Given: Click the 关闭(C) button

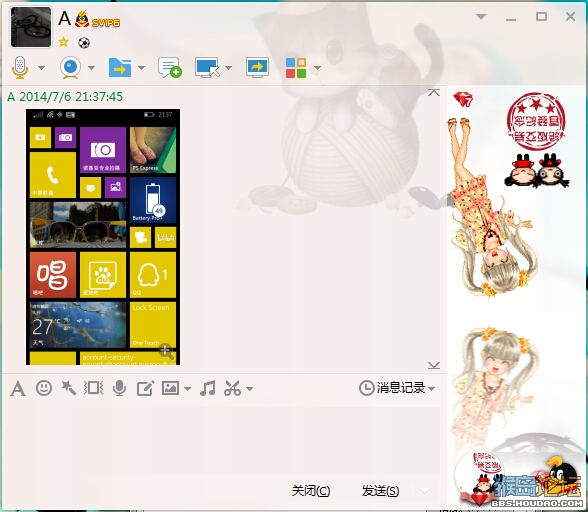Looking at the screenshot, I should click(x=311, y=491).
